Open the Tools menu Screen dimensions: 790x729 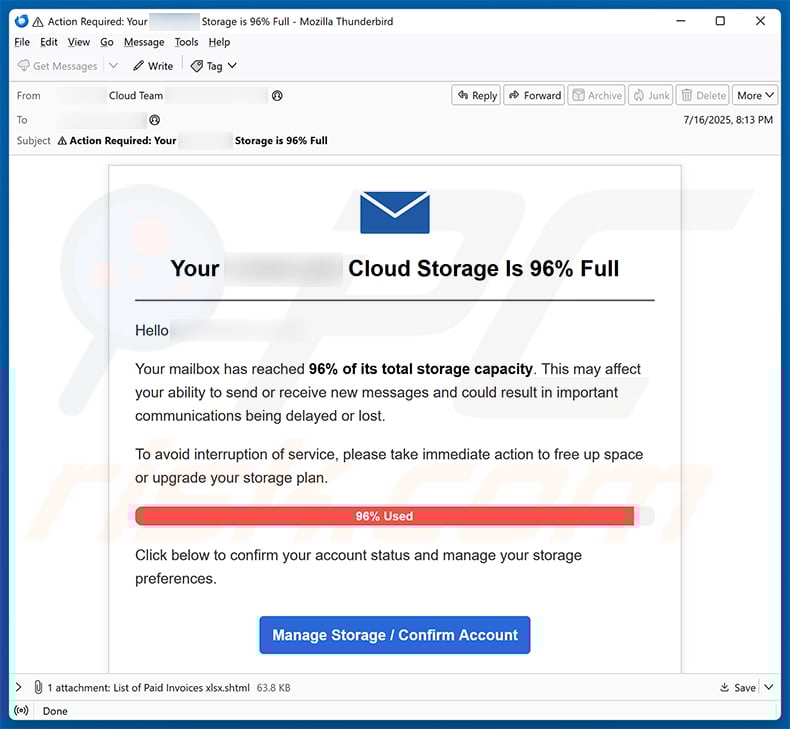pyautogui.click(x=186, y=42)
